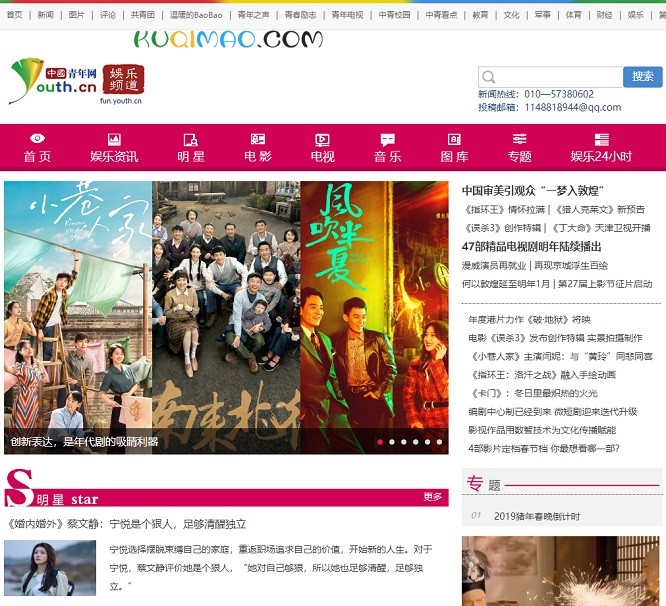Select the second carousel dot
This screenshot has height=606, width=666.
pos(392,442)
